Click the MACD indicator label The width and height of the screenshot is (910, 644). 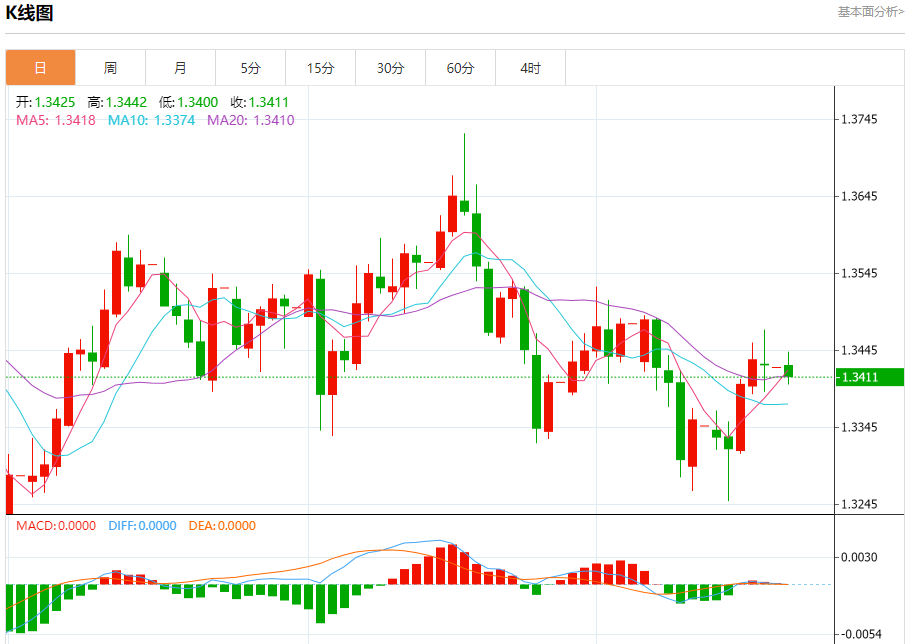[56, 526]
